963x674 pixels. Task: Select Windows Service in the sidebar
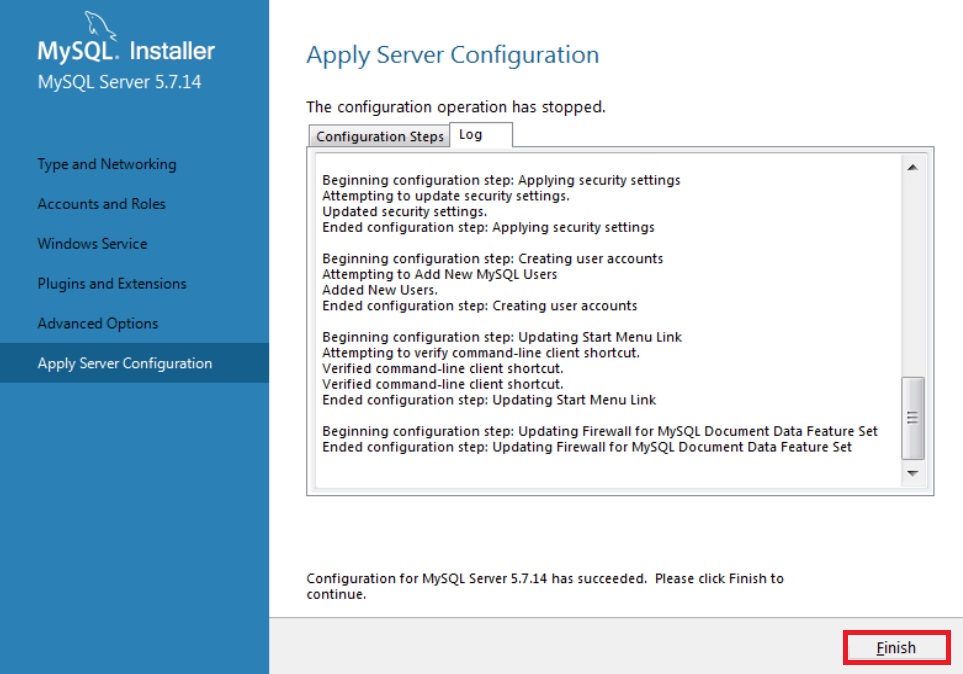(92, 244)
